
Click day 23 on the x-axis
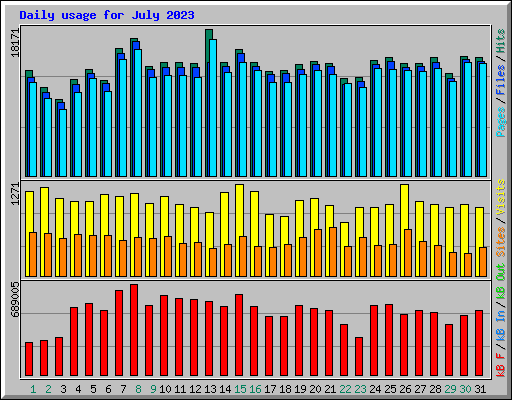click(x=360, y=389)
